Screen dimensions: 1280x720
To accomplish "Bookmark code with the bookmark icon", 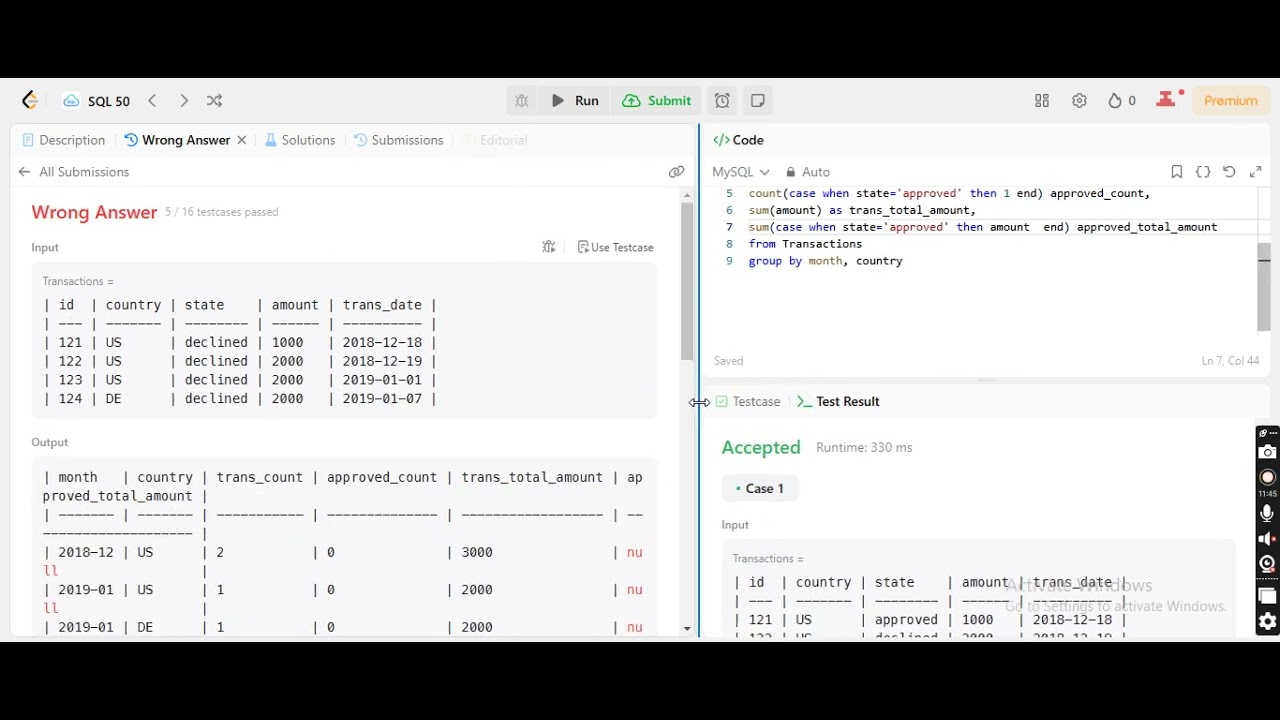I will click(1177, 172).
